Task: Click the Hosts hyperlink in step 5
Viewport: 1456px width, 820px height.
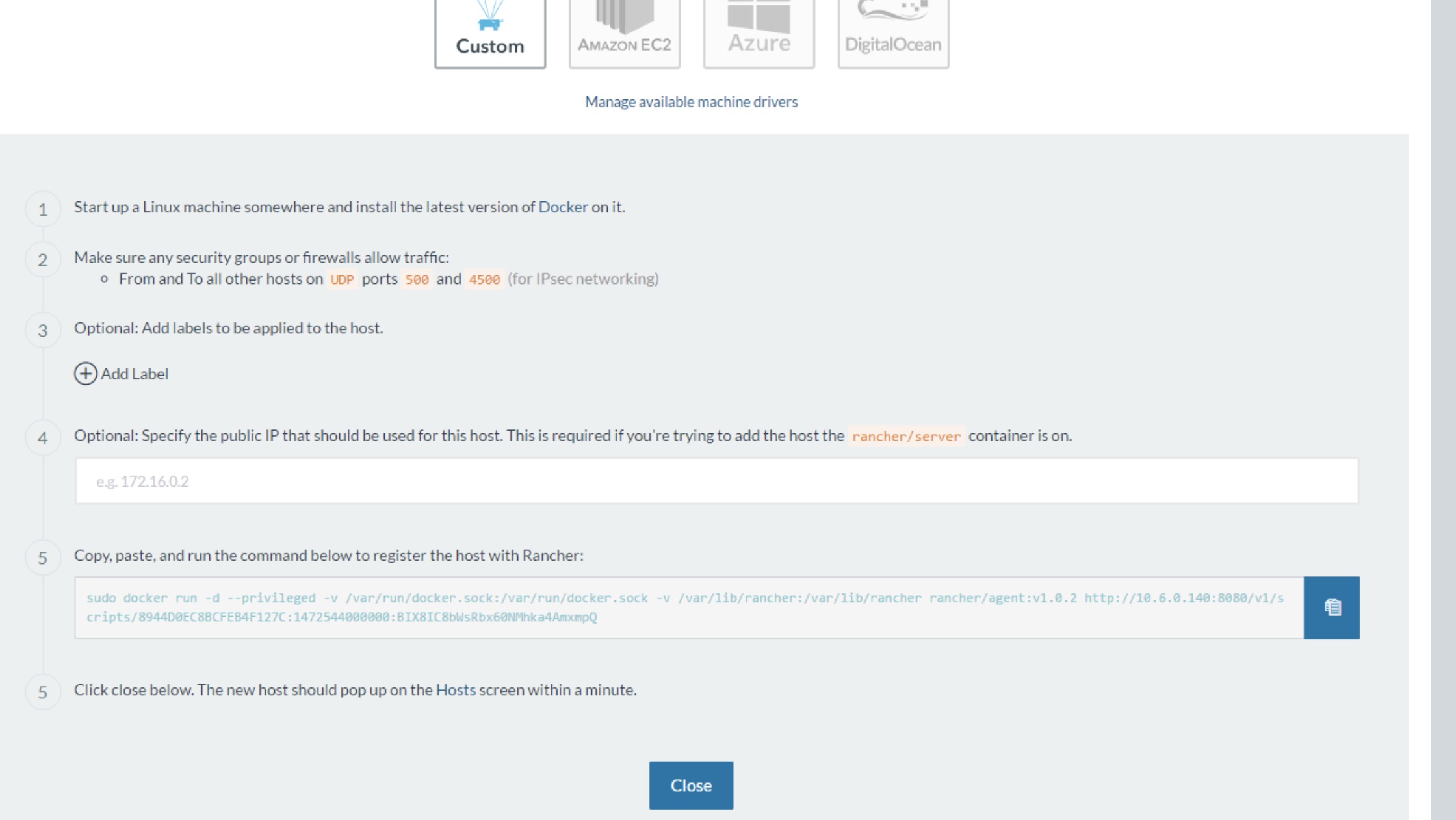Action: 455,689
